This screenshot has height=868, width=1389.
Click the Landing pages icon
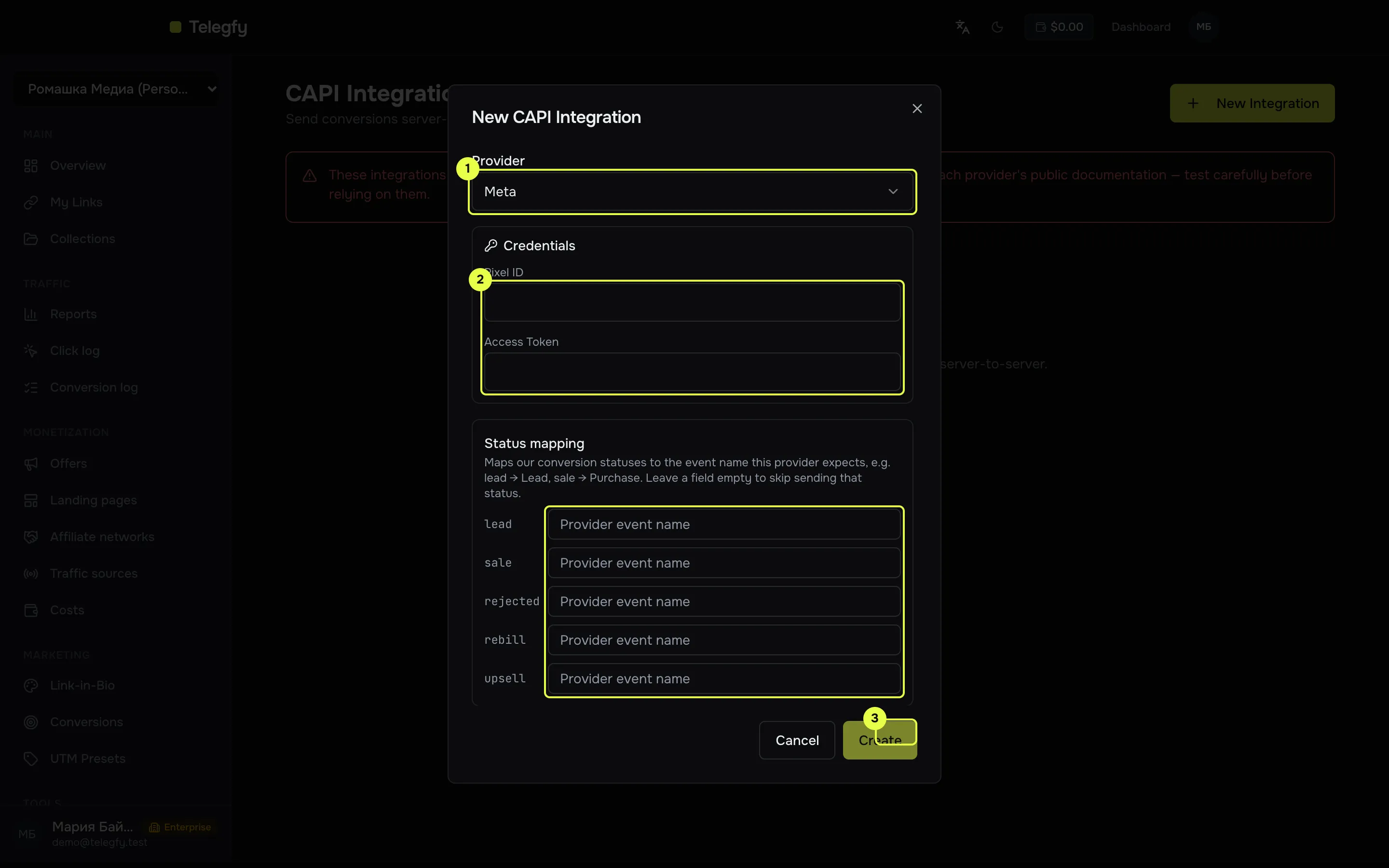(31, 500)
